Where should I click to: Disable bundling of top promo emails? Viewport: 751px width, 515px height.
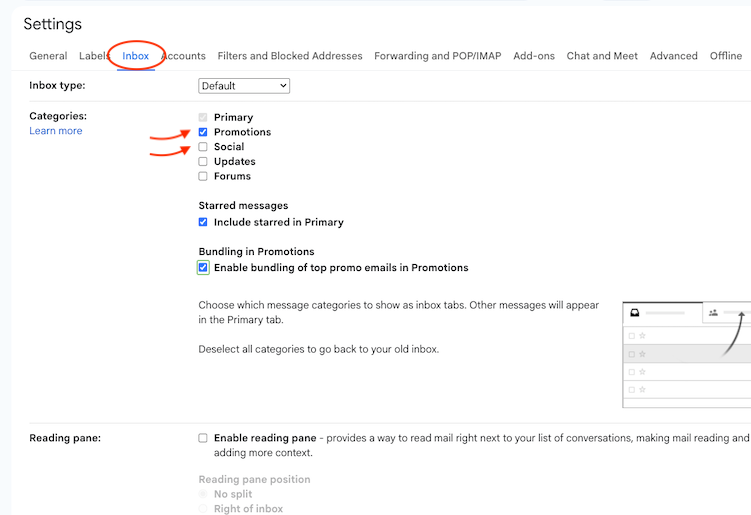pyautogui.click(x=203, y=268)
